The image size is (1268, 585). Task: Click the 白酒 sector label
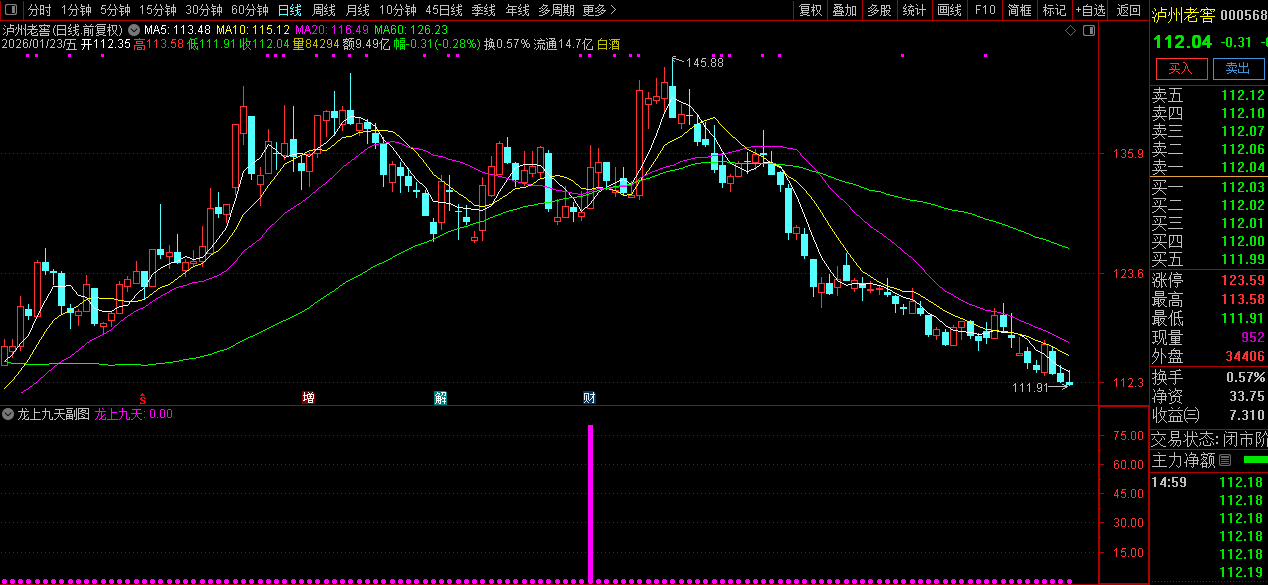(609, 44)
